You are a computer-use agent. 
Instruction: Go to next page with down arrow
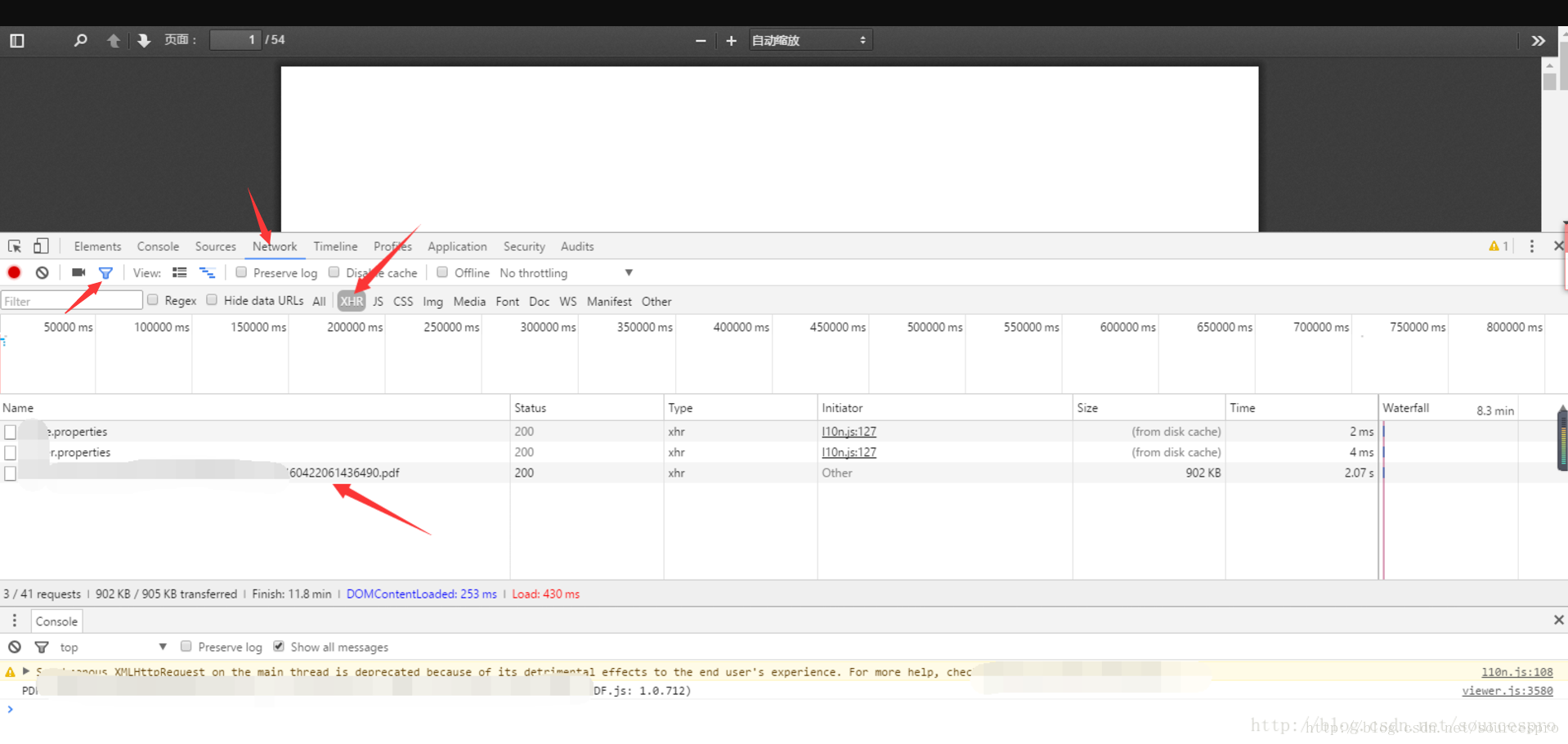(x=144, y=40)
